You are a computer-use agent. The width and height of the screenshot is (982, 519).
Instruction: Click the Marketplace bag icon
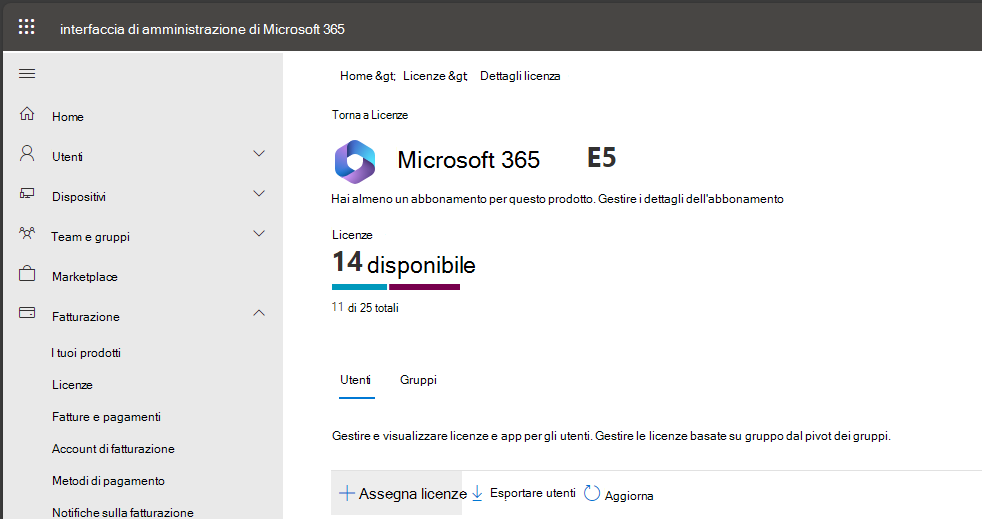click(x=27, y=274)
